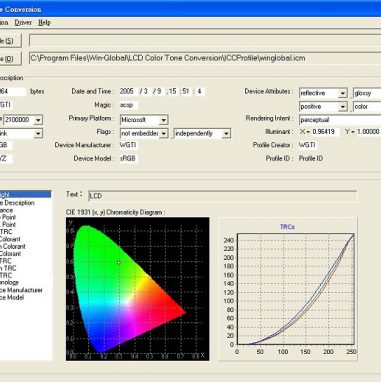Click the source (S) file button
The image size is (381, 382).
click(x=10, y=41)
